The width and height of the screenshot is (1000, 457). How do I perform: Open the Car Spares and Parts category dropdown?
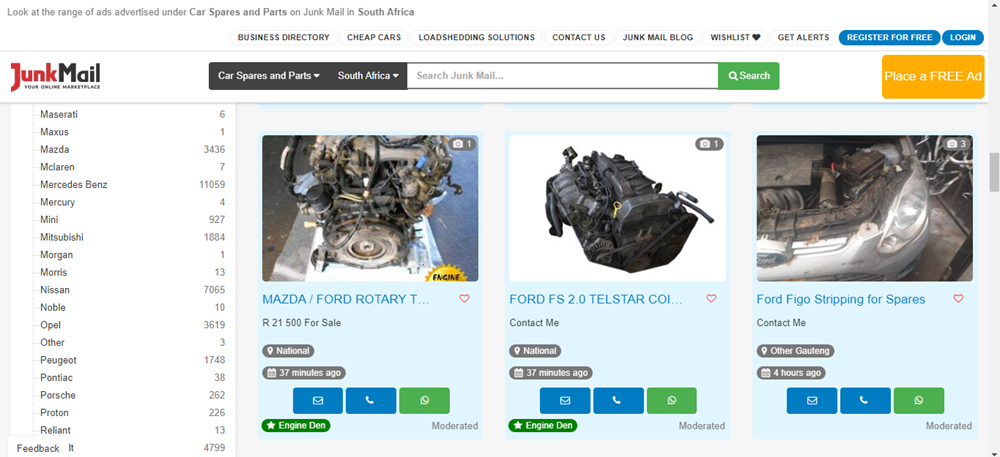[x=268, y=76]
